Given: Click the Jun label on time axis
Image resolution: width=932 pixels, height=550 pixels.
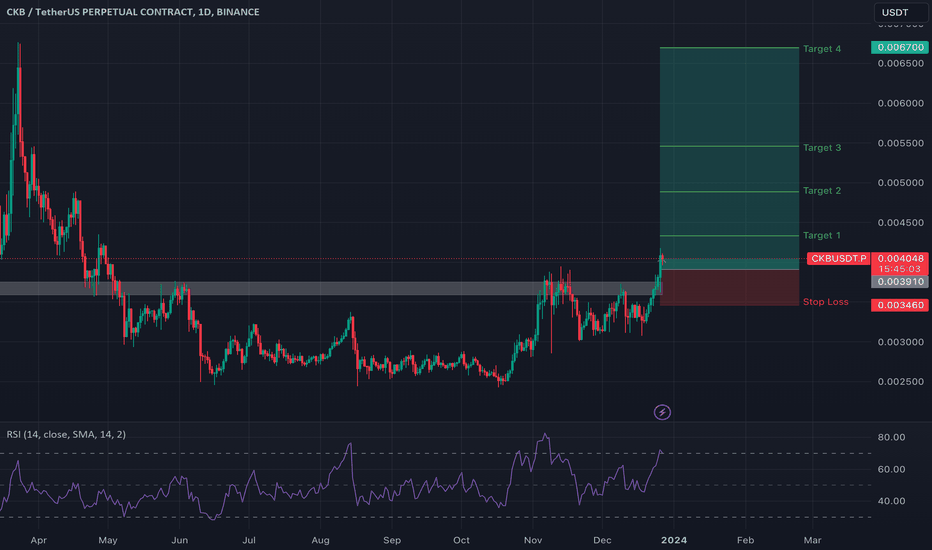Looking at the screenshot, I should (x=180, y=540).
